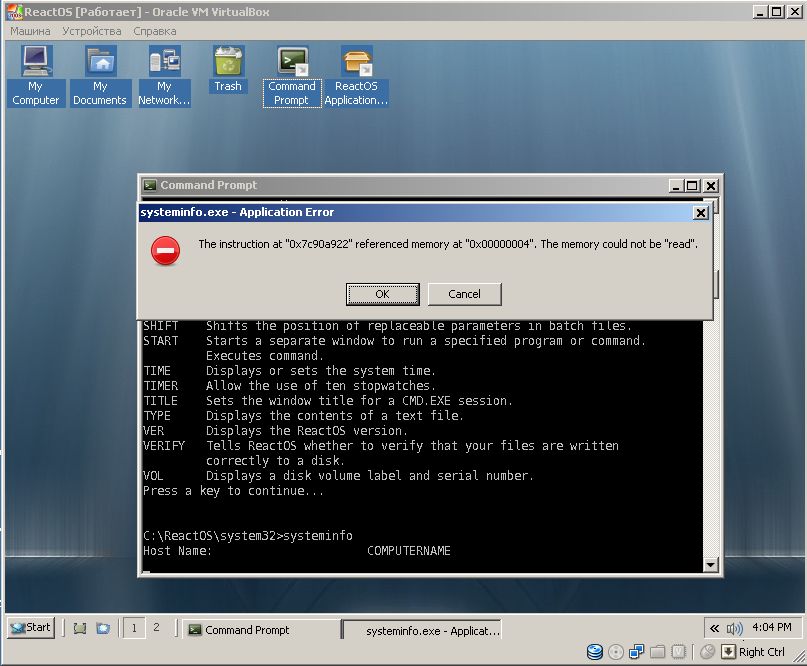Screen dimensions: 807x666
Task: Click 'Press a key to continue...' line
Action: coord(234,490)
